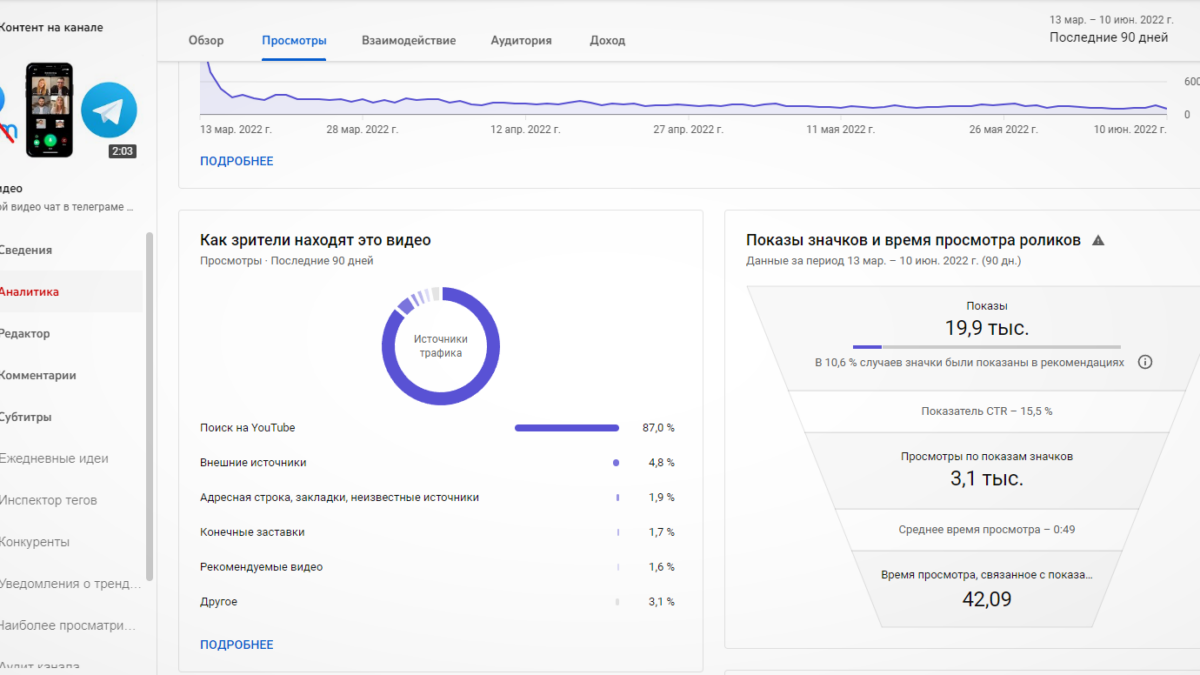Click the warning triangle beside Показы значков title
The width and height of the screenshot is (1200, 675).
pyautogui.click(x=1098, y=240)
